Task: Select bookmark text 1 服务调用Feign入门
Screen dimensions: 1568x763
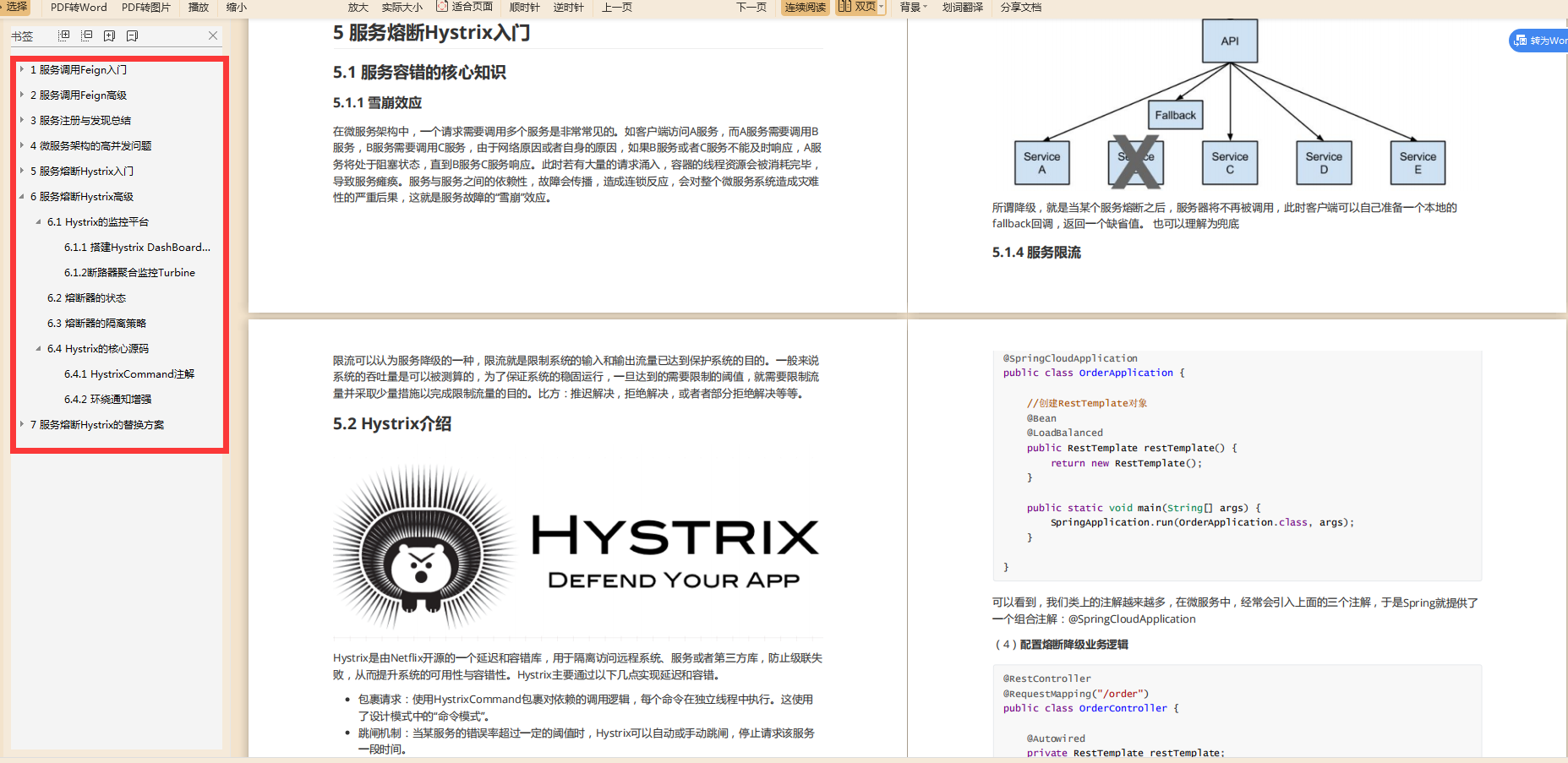Action: tap(79, 69)
